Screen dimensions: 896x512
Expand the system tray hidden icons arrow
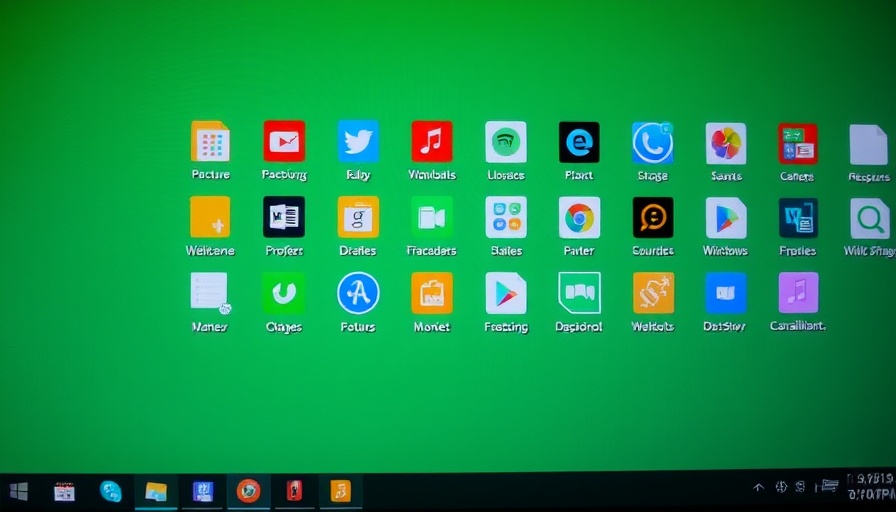tap(758, 487)
